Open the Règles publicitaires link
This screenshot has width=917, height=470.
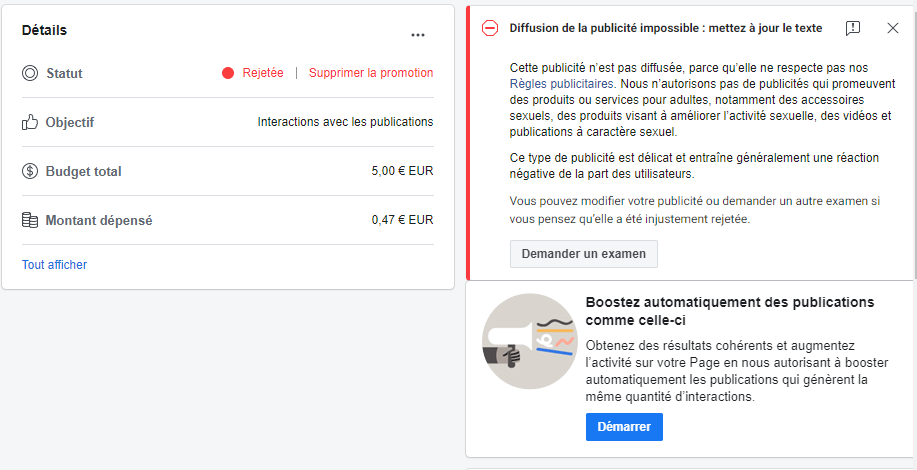561,83
